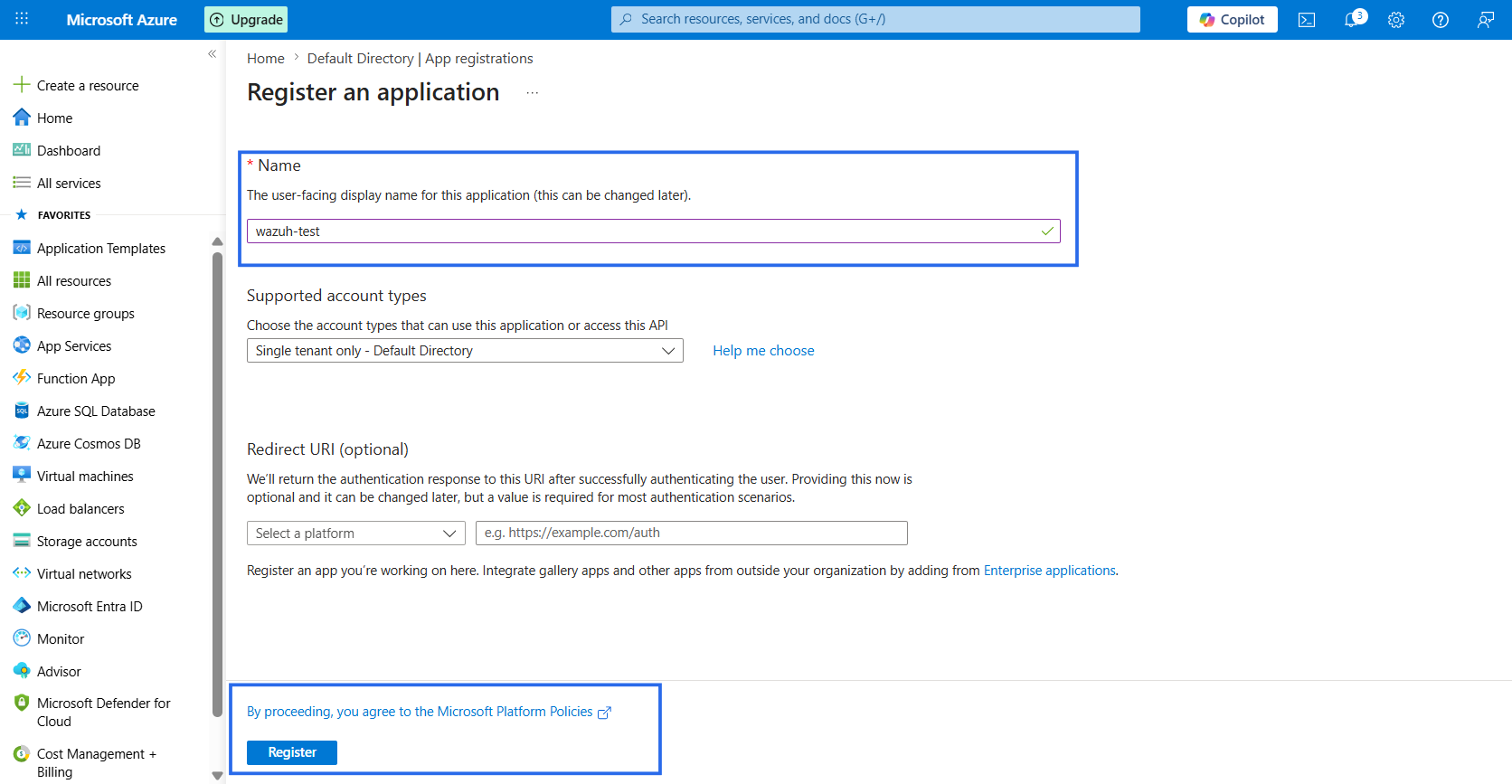The height and width of the screenshot is (784, 1512).
Task: Click the Function App lightning icon
Action: 22,378
